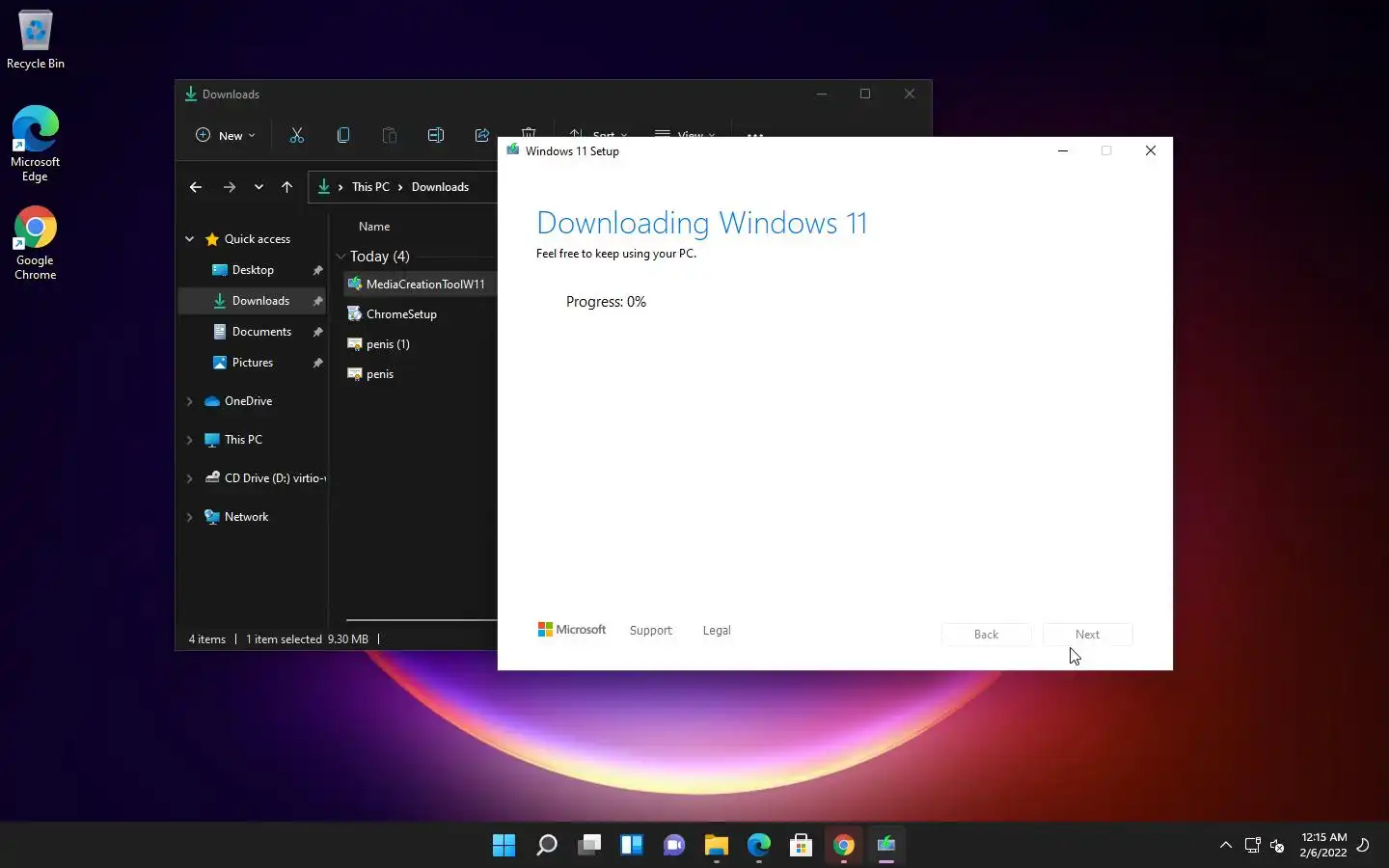The width and height of the screenshot is (1389, 868).
Task: Expand the Network tree node
Action: pos(190,517)
